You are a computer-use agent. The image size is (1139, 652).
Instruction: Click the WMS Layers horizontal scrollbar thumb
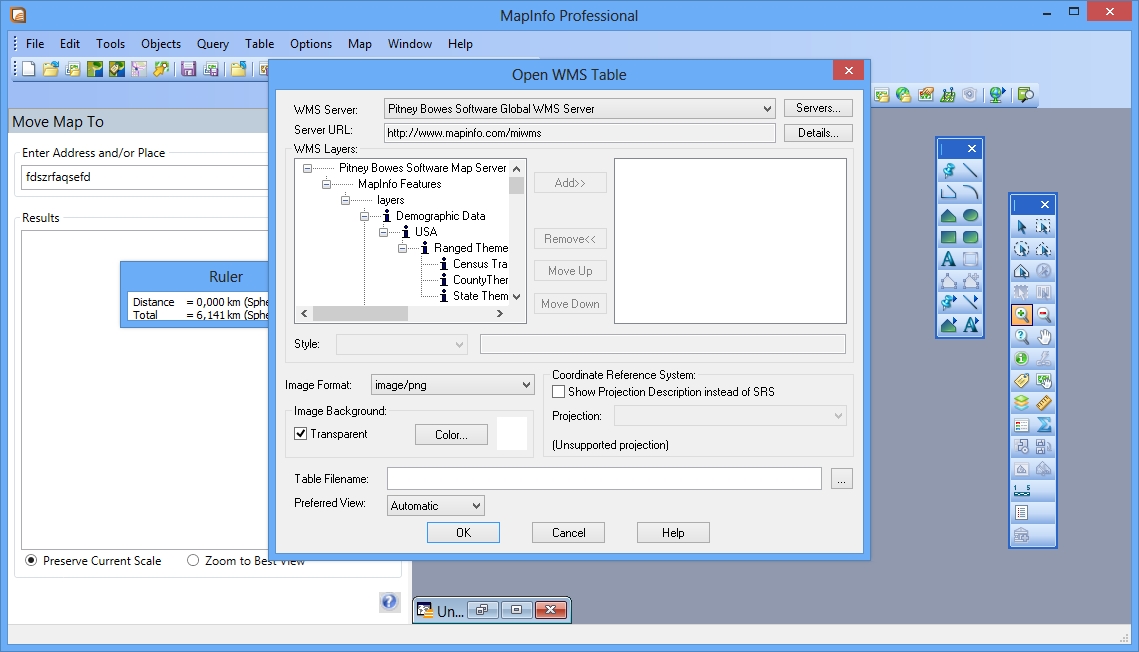pyautogui.click(x=360, y=314)
